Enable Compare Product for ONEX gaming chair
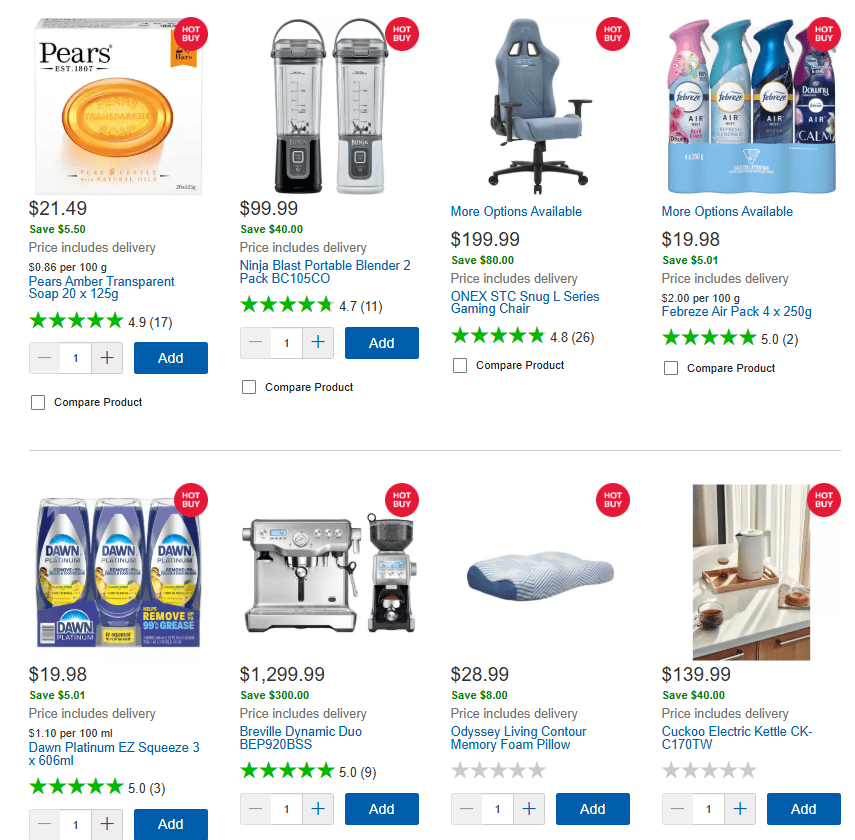 click(x=460, y=365)
